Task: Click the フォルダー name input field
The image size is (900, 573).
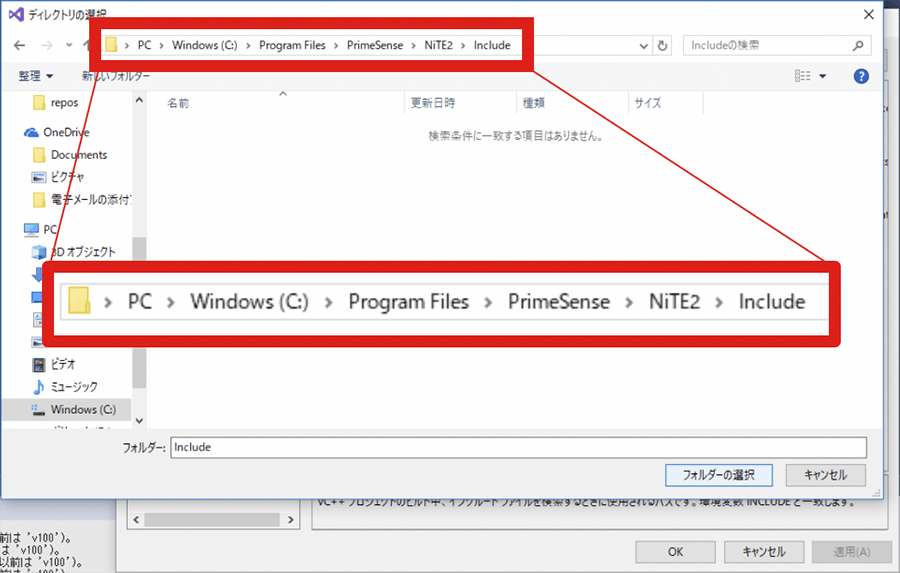Action: click(518, 447)
